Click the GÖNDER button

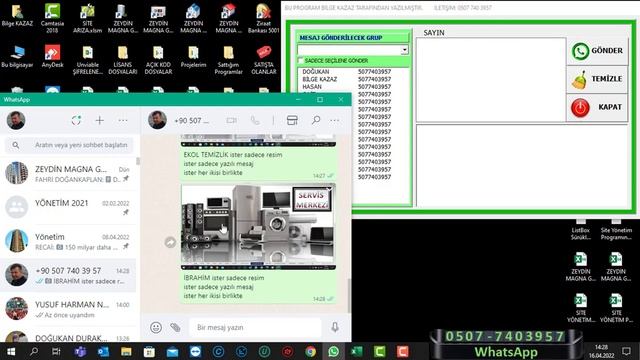click(598, 51)
